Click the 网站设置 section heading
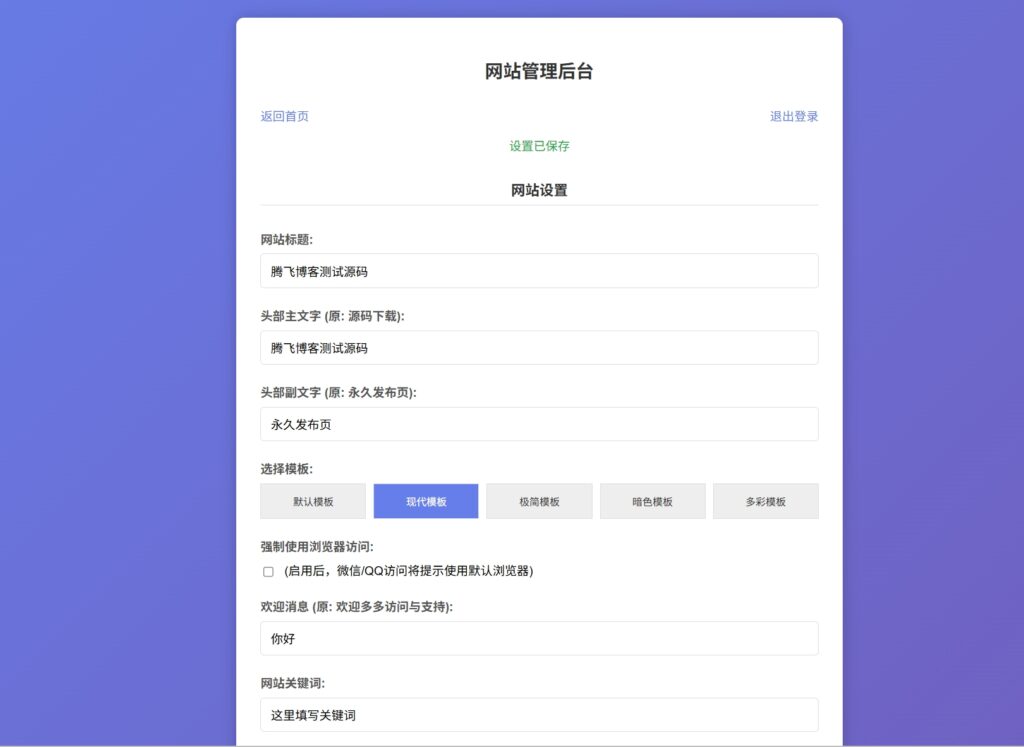The image size is (1024, 747). pyautogui.click(x=539, y=190)
